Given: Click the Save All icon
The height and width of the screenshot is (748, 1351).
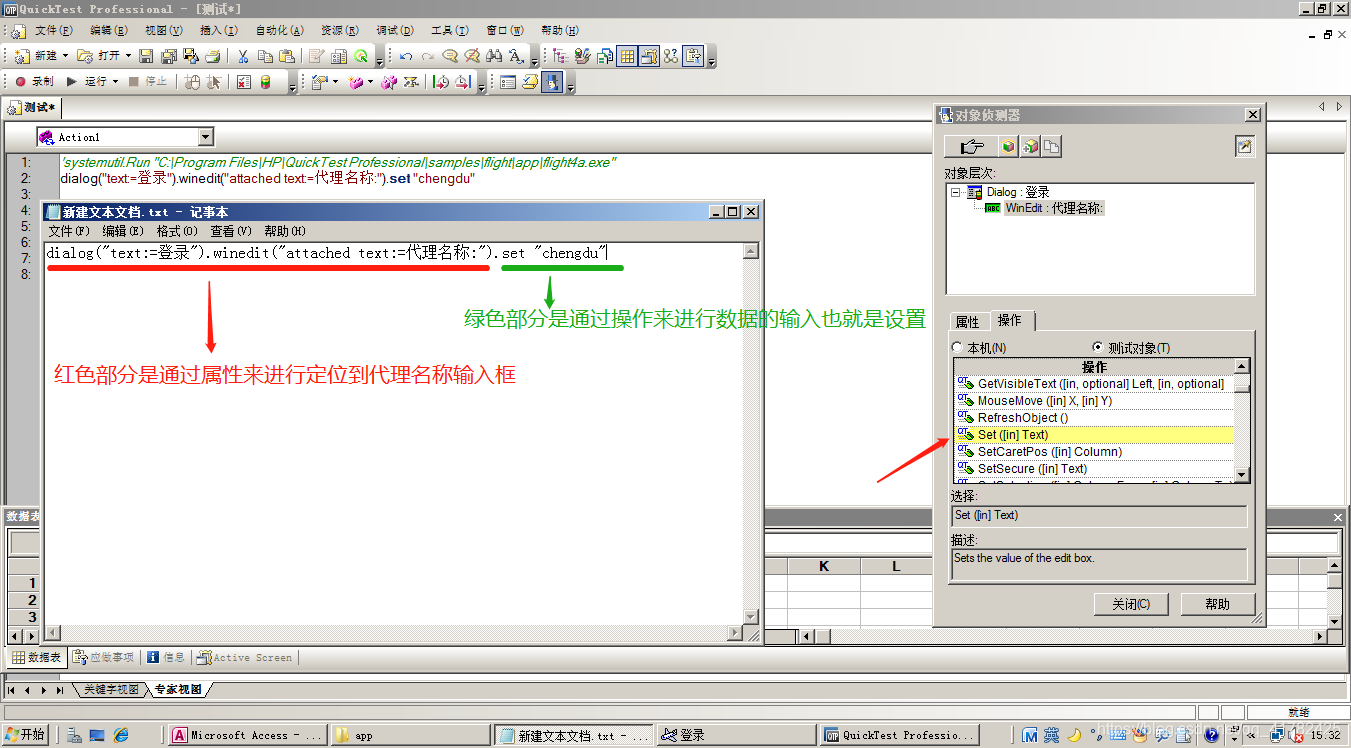Looking at the screenshot, I should point(169,56).
